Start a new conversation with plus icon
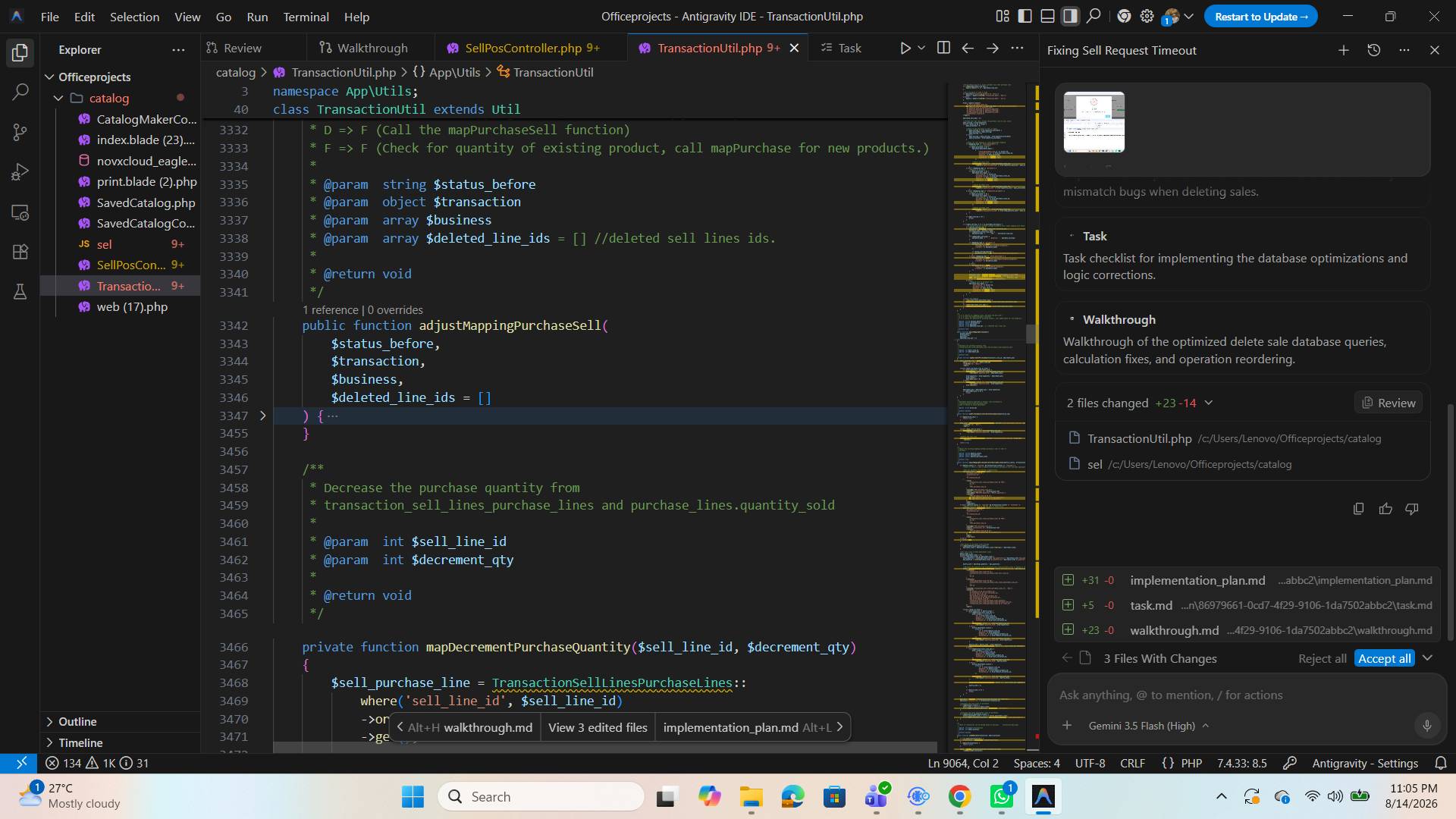The image size is (1456, 819). click(x=1343, y=50)
